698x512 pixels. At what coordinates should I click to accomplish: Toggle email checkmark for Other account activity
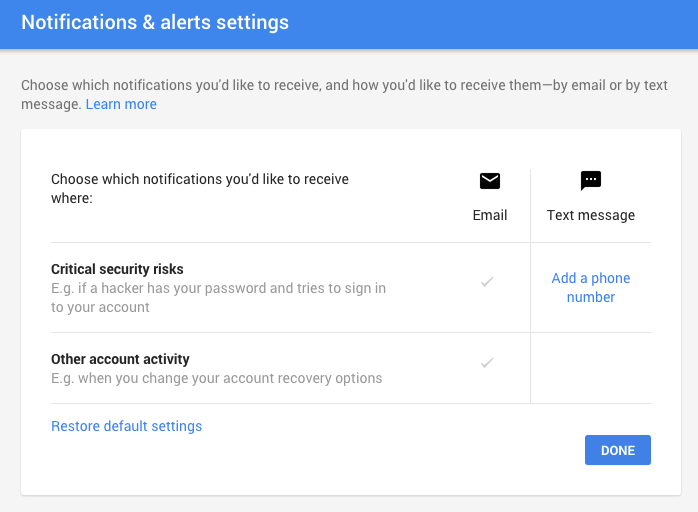coord(487,363)
